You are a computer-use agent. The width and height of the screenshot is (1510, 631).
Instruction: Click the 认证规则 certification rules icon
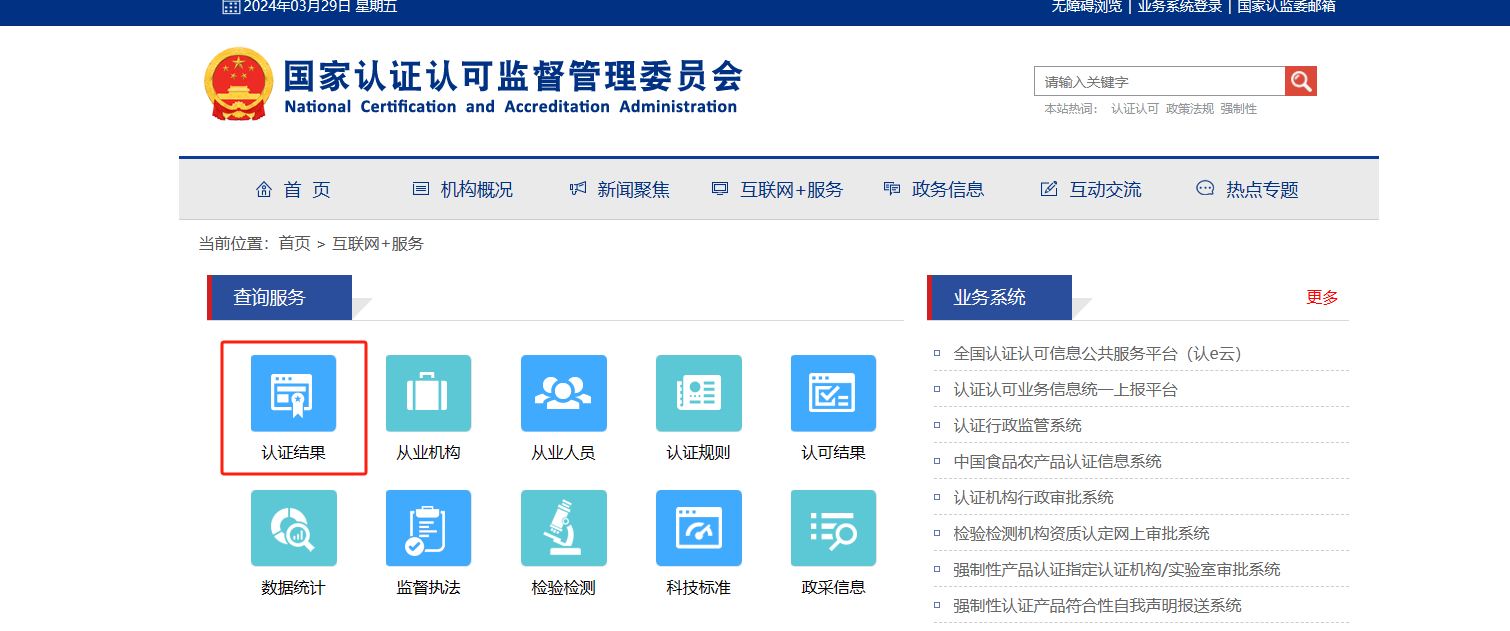(x=698, y=393)
